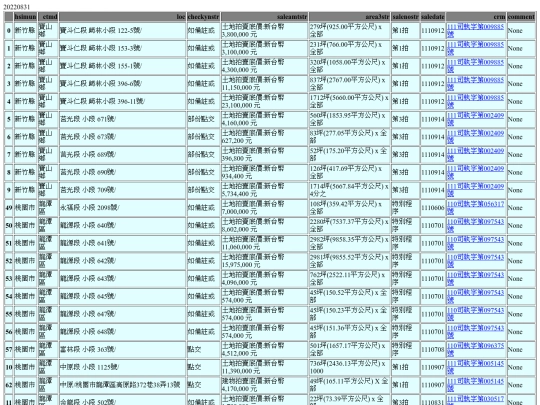Open crm link in row 54

click(475, 297)
